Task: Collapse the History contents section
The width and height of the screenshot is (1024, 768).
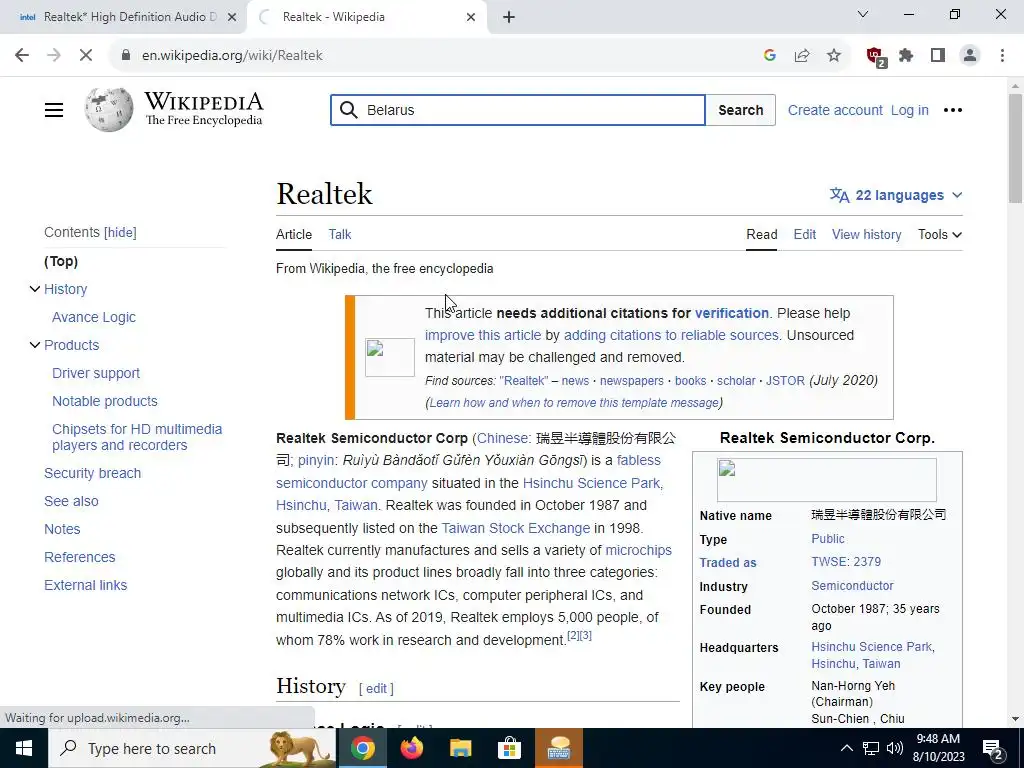Action: [x=35, y=289]
